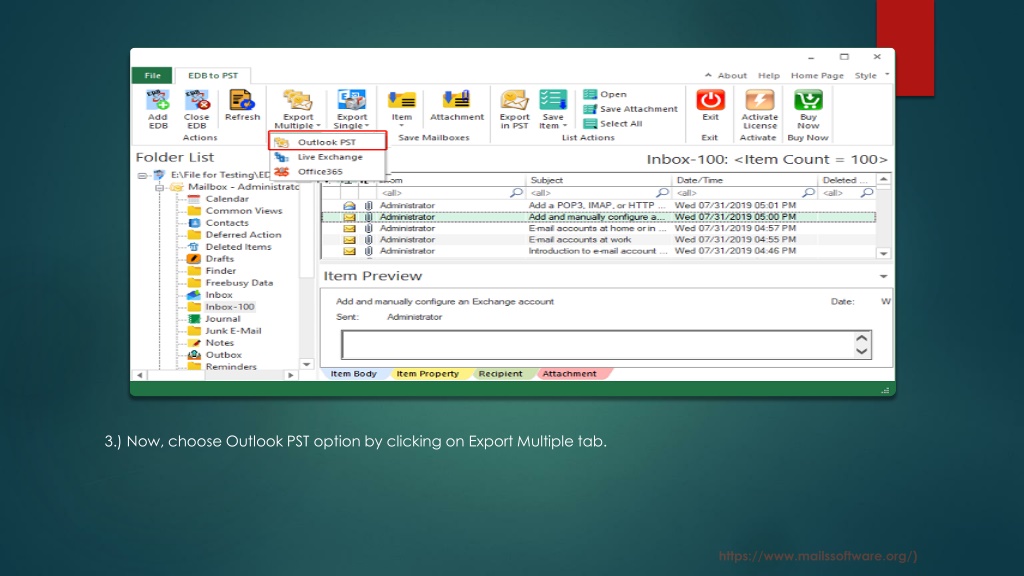Image resolution: width=1024 pixels, height=576 pixels.
Task: Open the Export Single tool
Action: click(x=351, y=109)
